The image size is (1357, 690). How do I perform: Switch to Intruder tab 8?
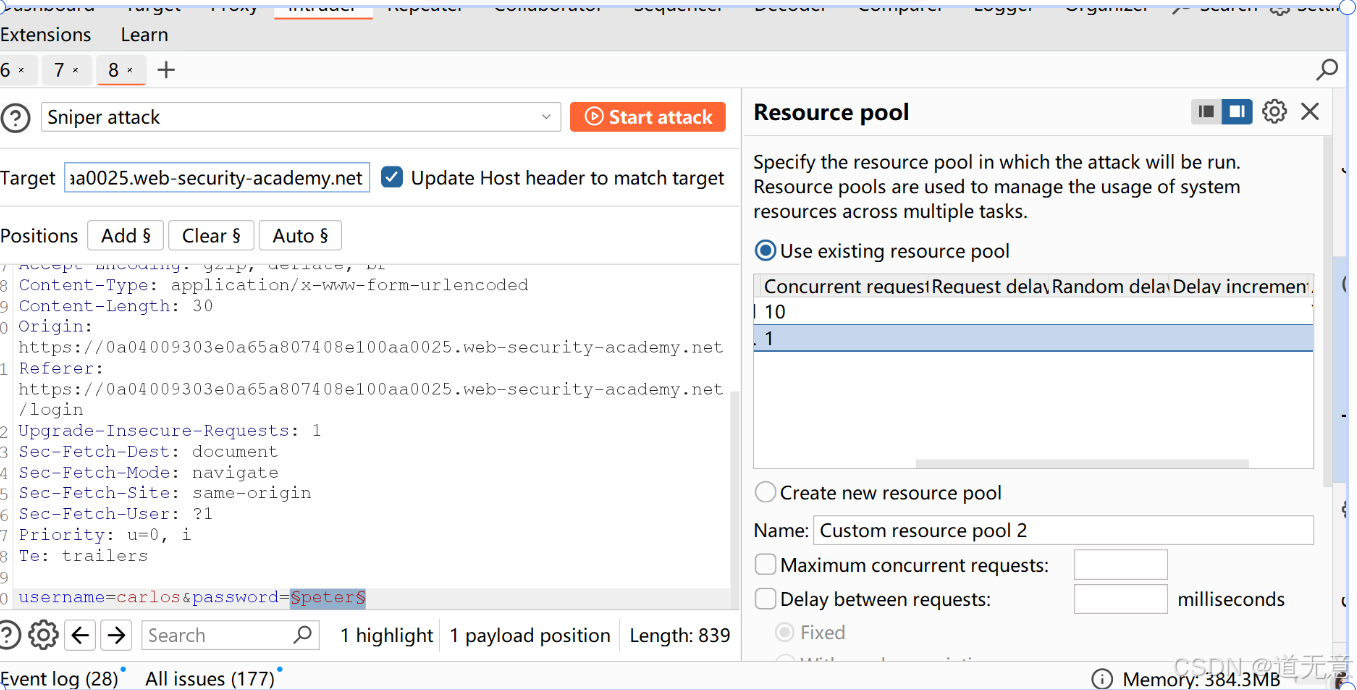(121, 70)
